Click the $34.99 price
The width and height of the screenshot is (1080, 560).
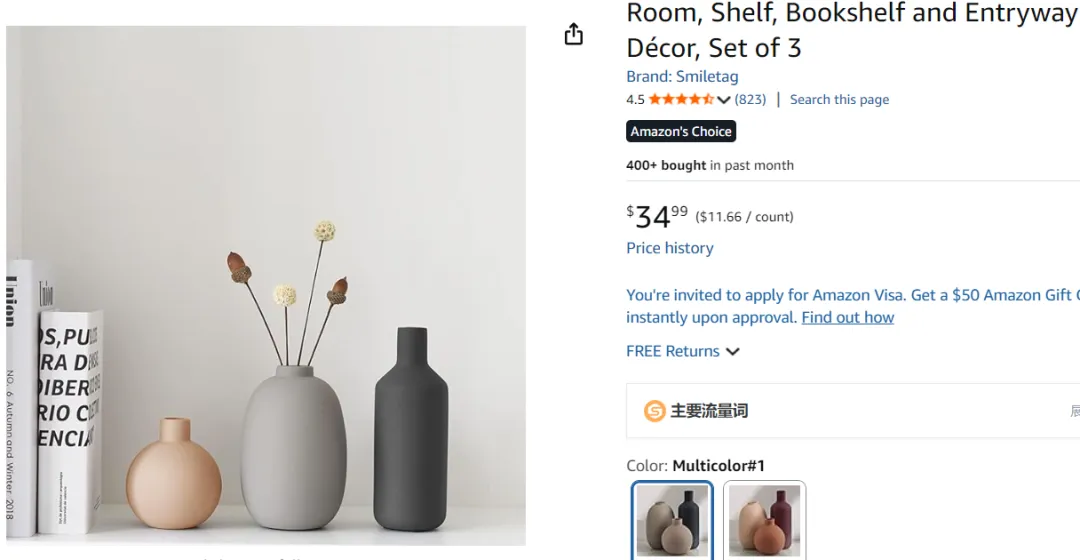click(657, 216)
